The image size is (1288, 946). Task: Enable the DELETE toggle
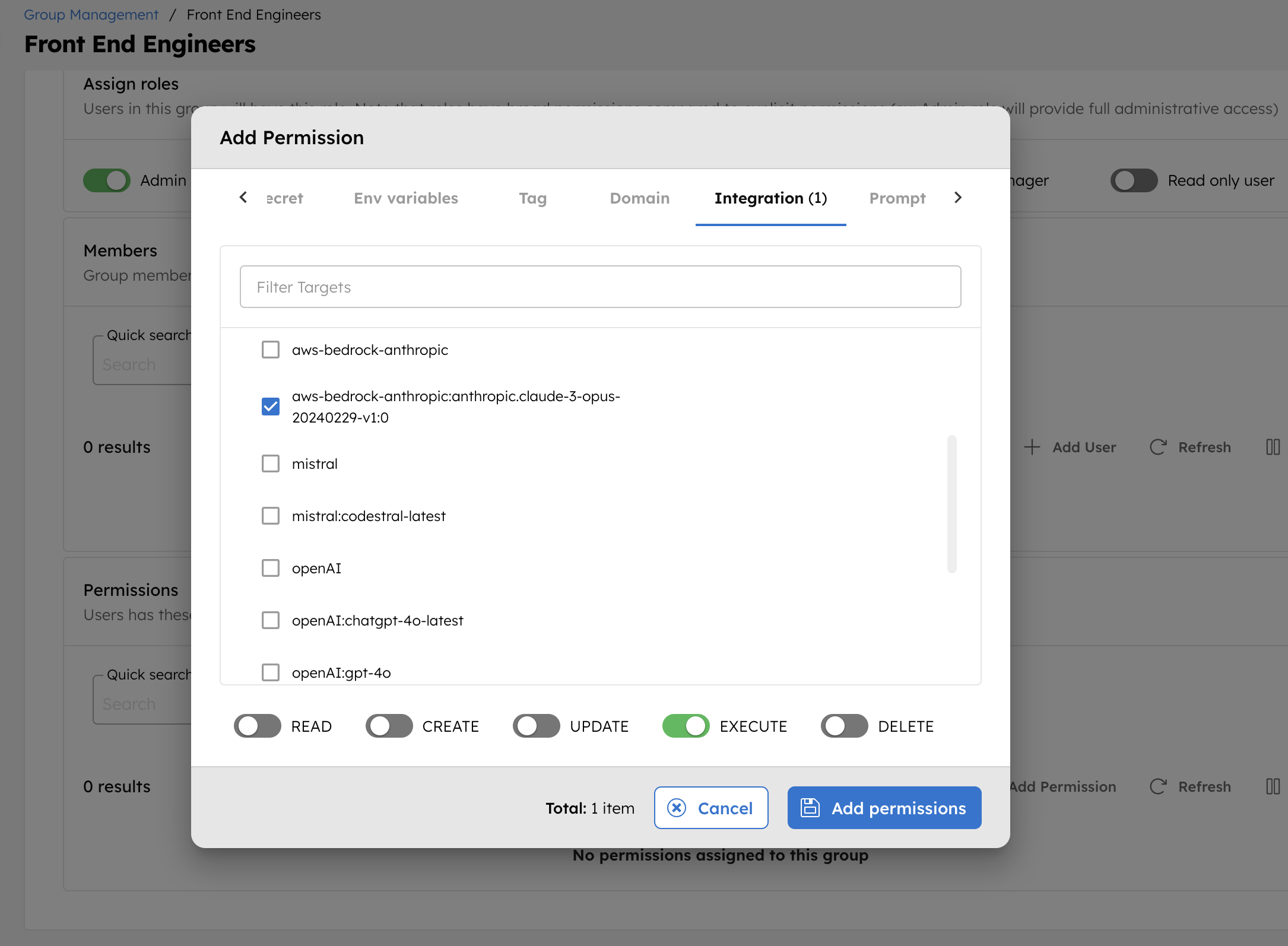coord(844,726)
